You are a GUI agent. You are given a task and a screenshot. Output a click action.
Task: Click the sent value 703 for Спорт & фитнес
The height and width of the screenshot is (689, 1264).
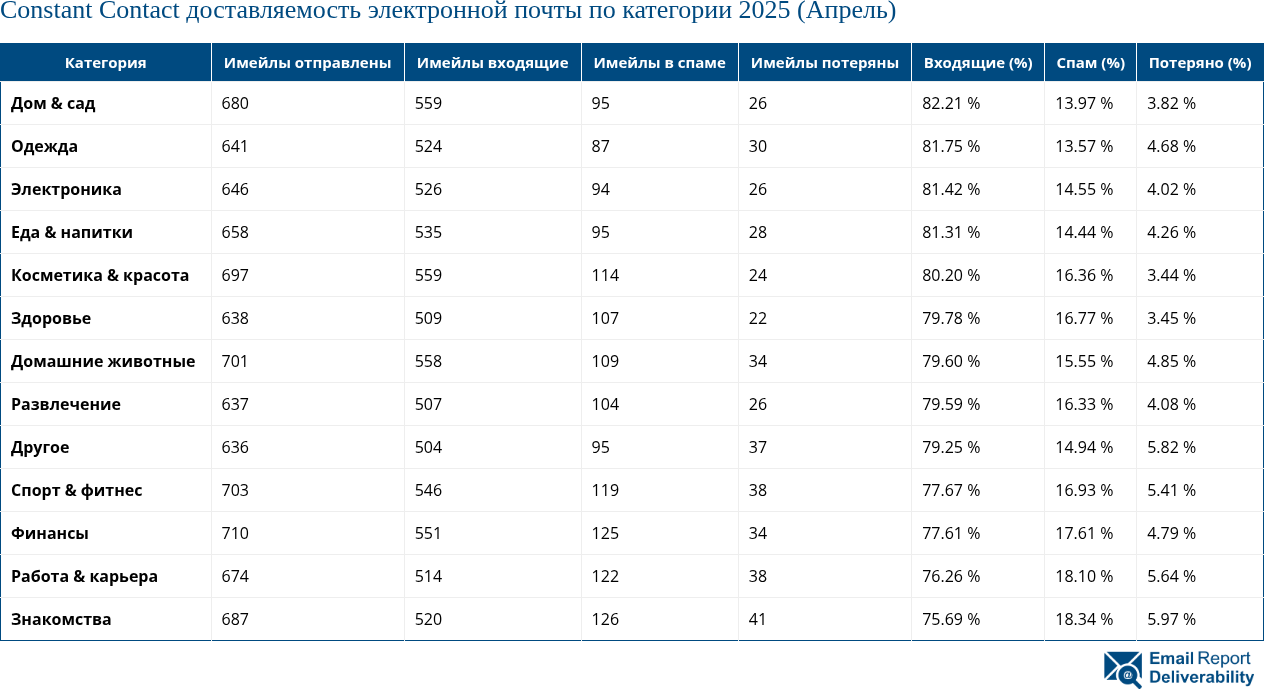[x=235, y=490]
